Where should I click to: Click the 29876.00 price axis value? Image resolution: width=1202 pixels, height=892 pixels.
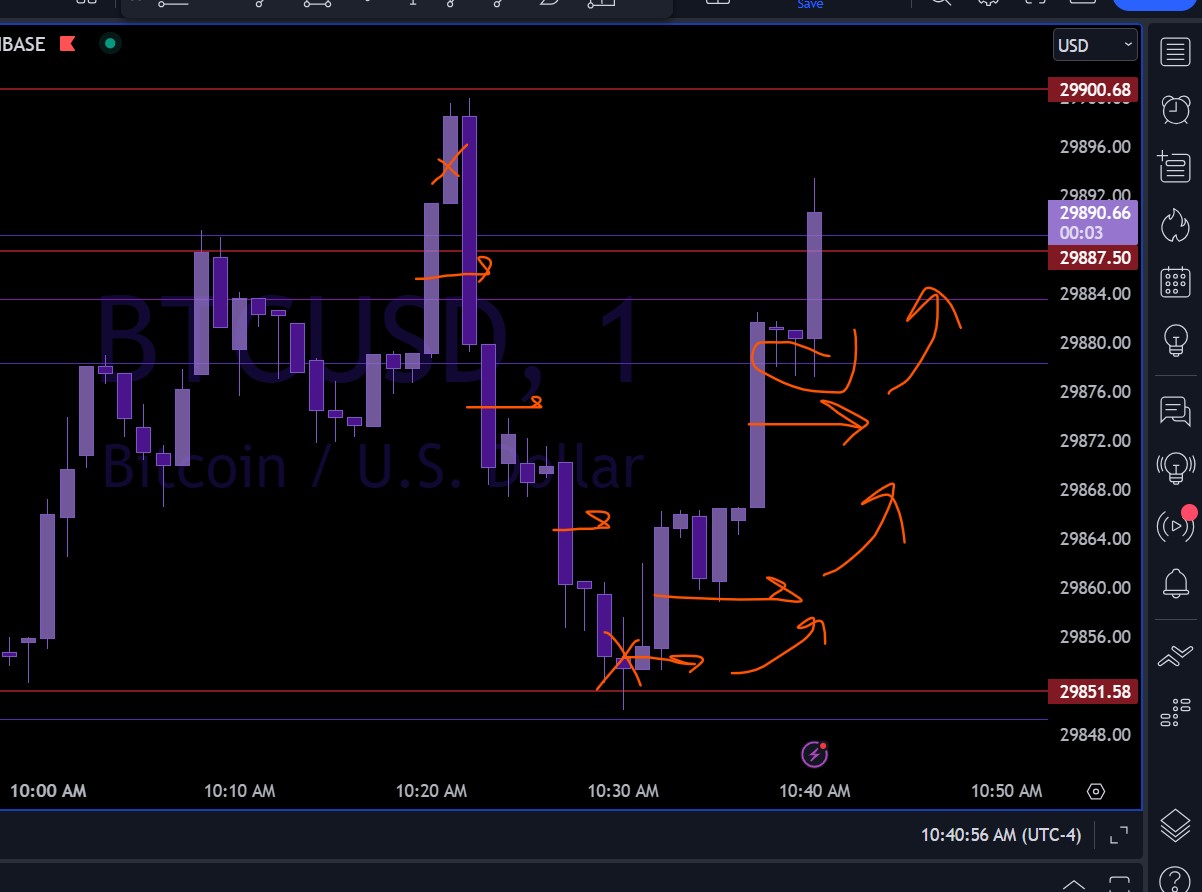point(1095,392)
